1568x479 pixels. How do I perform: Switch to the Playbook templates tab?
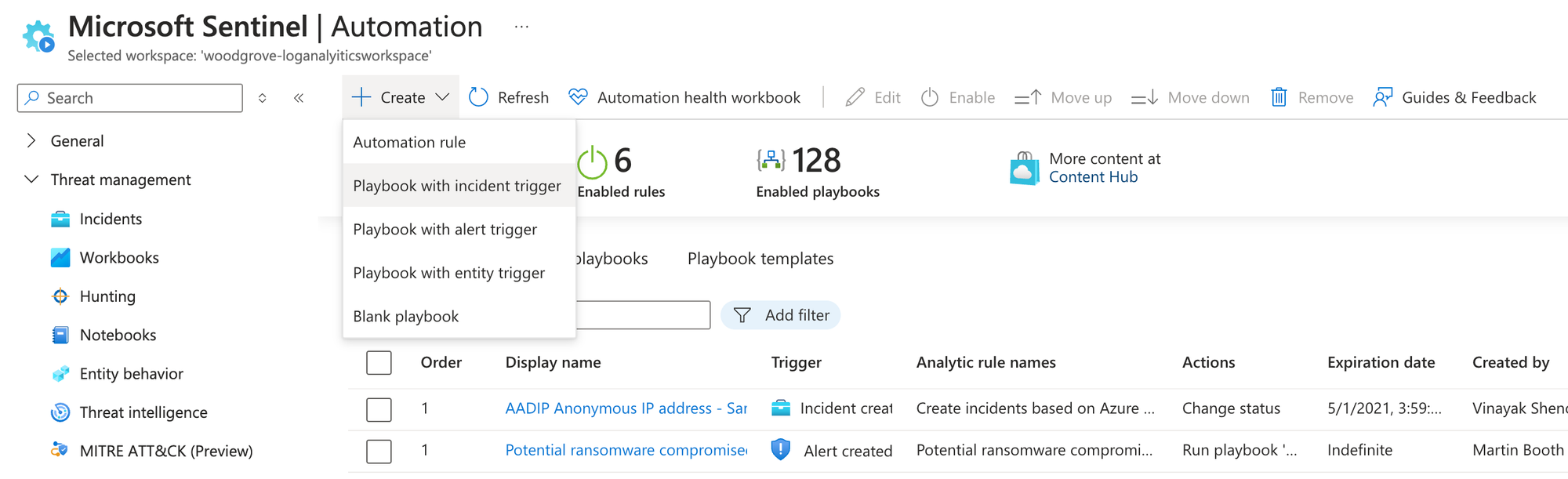pos(760,259)
